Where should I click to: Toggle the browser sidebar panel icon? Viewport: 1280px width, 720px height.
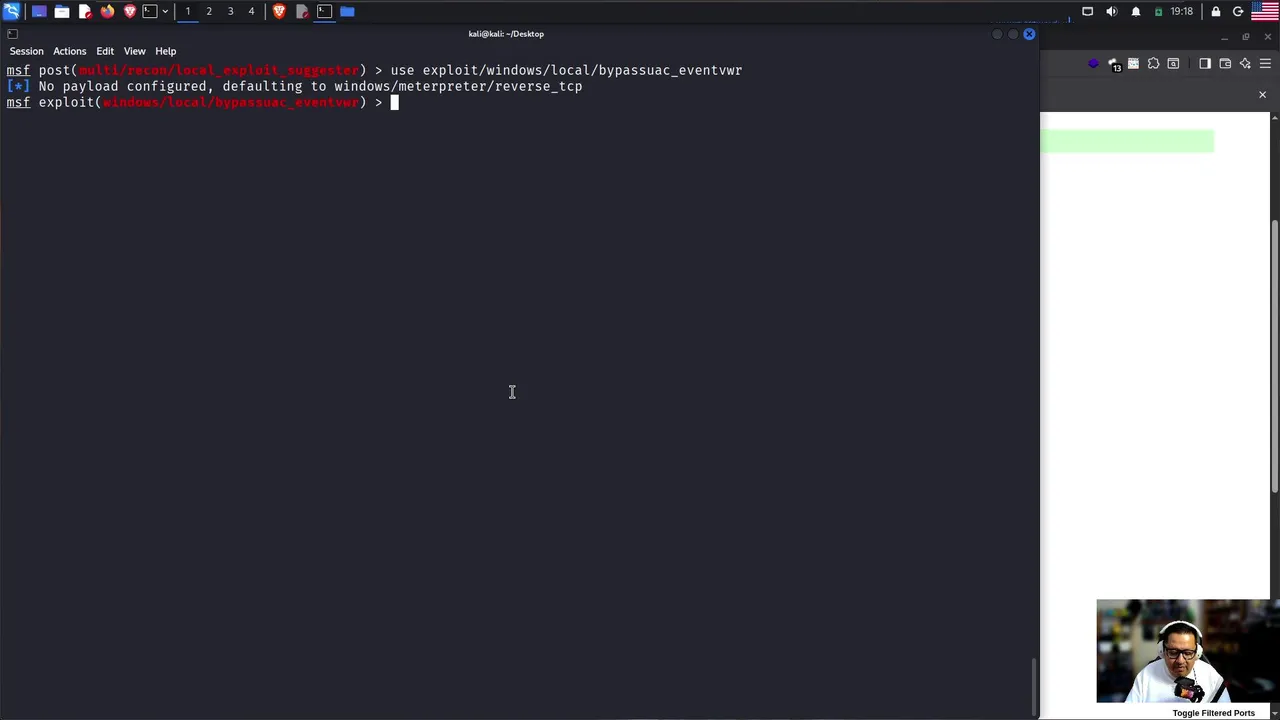(1205, 64)
